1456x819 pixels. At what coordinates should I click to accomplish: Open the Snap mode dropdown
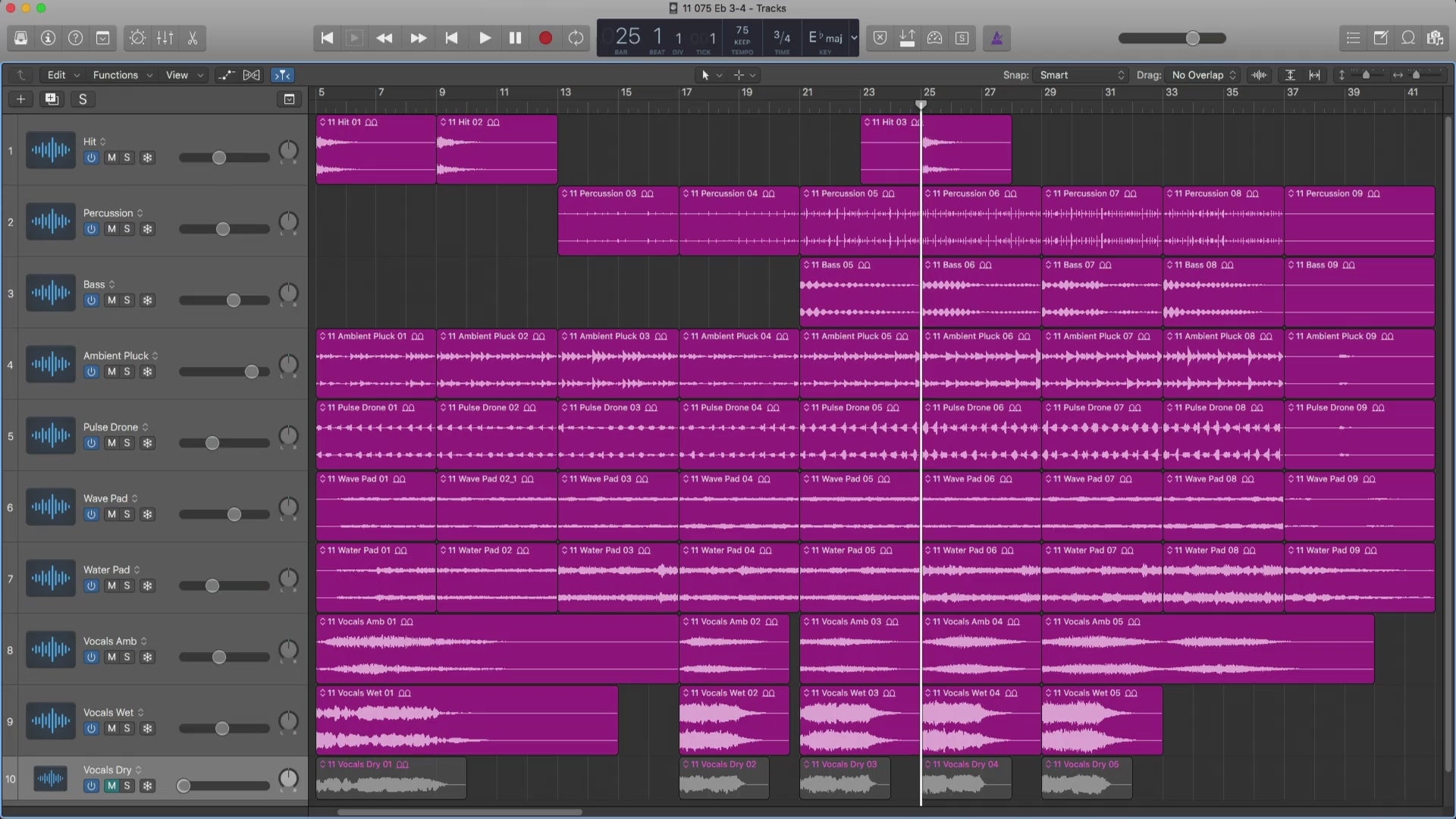tap(1082, 75)
